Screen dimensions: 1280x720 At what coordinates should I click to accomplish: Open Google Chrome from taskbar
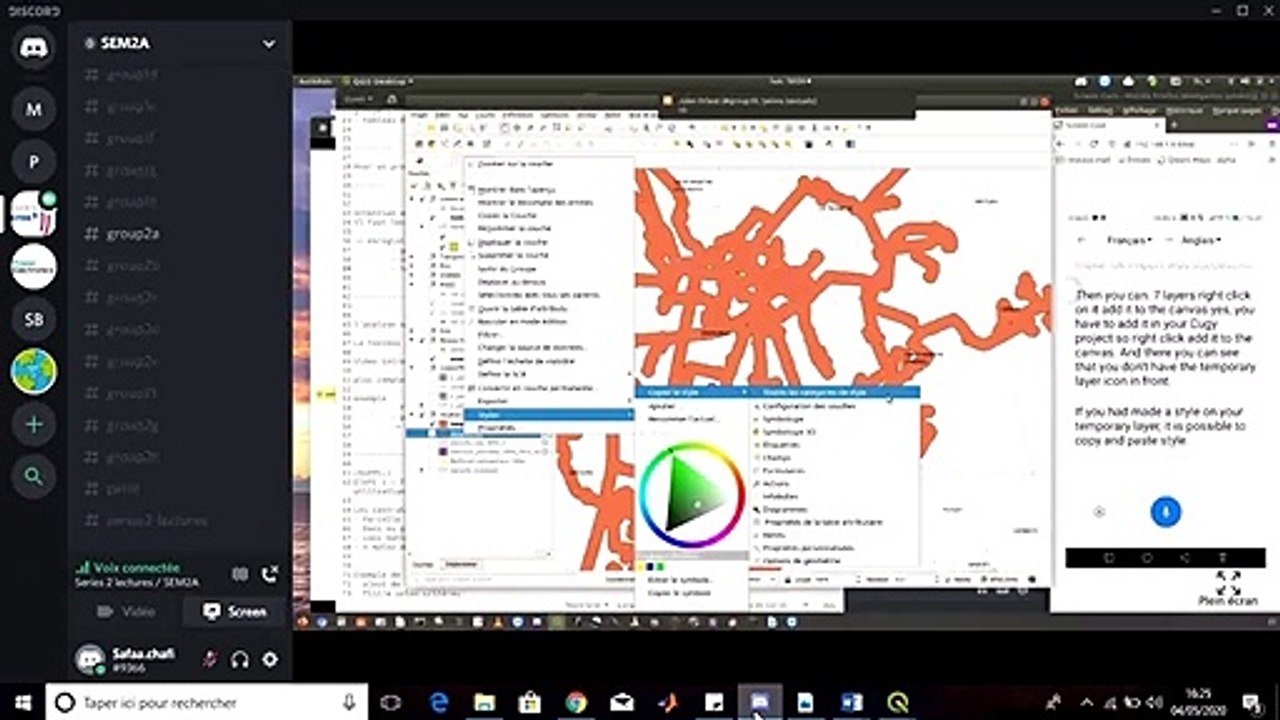pos(576,703)
